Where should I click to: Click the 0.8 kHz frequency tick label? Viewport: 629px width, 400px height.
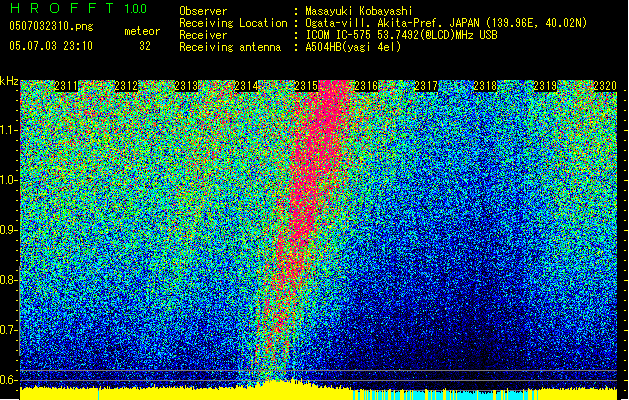[7, 280]
